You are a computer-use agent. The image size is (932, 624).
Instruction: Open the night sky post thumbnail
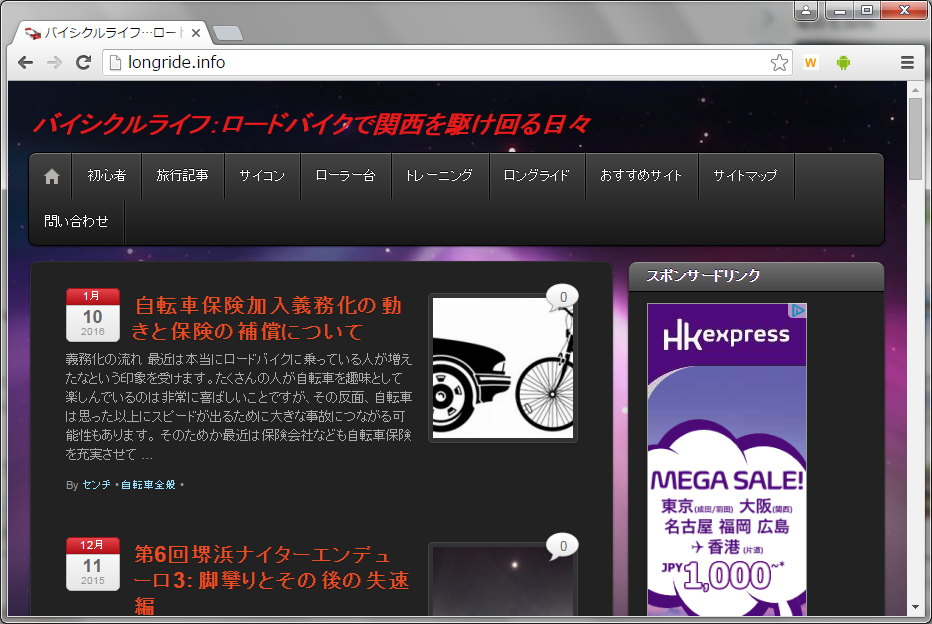tap(503, 579)
